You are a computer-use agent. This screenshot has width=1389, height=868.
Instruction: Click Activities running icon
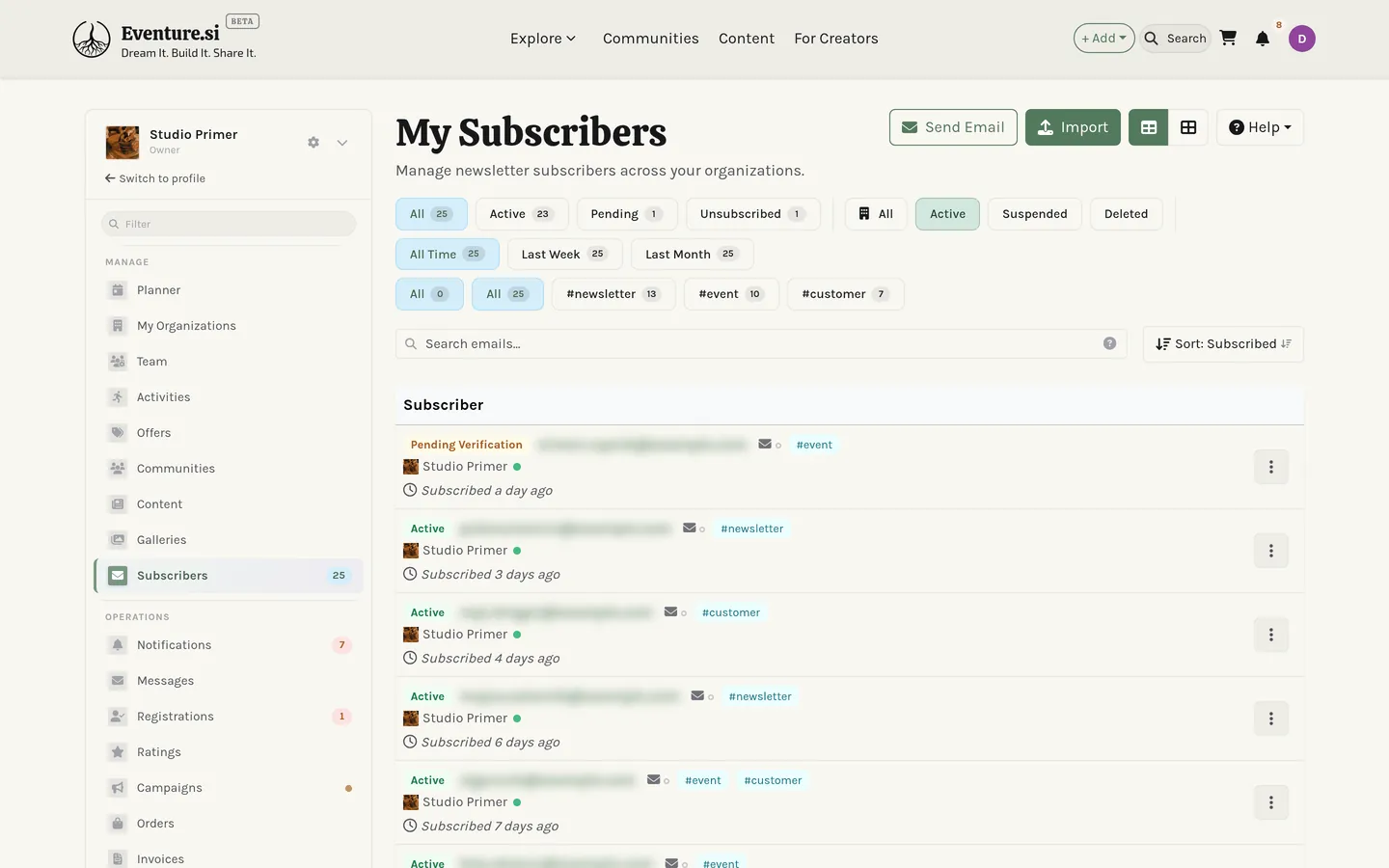point(118,397)
